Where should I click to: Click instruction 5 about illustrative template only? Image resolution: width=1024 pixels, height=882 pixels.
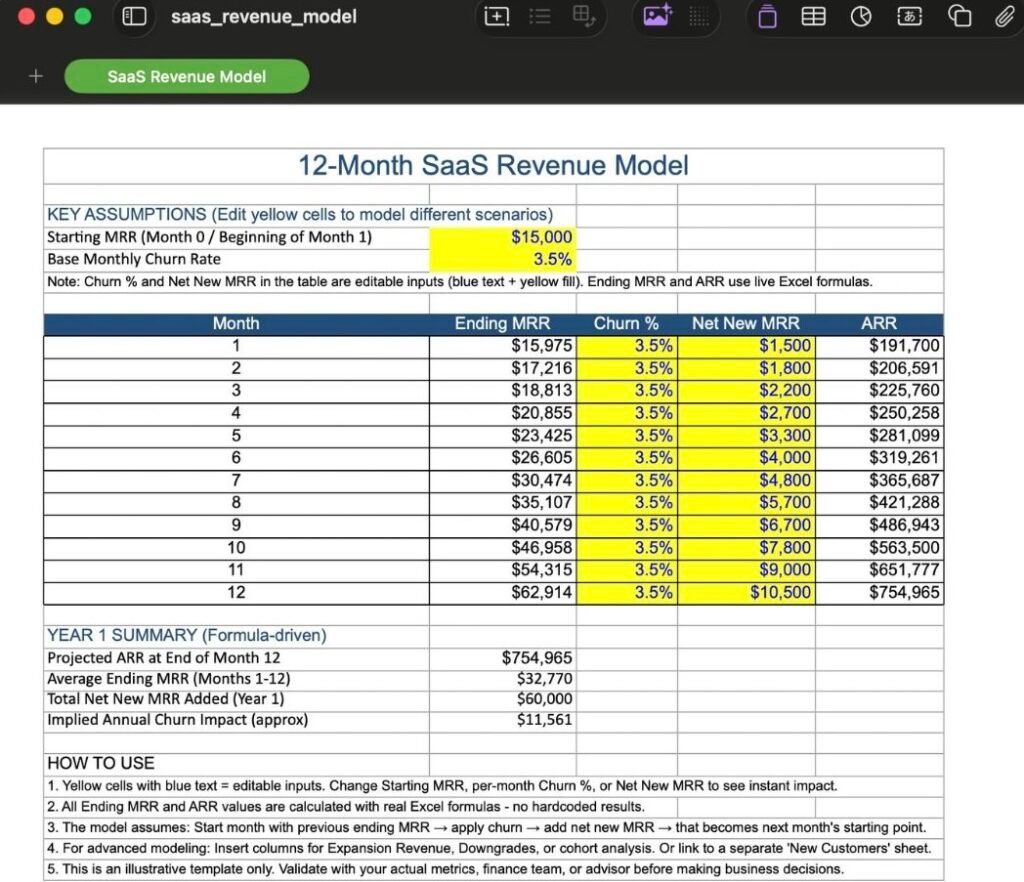(x=494, y=870)
